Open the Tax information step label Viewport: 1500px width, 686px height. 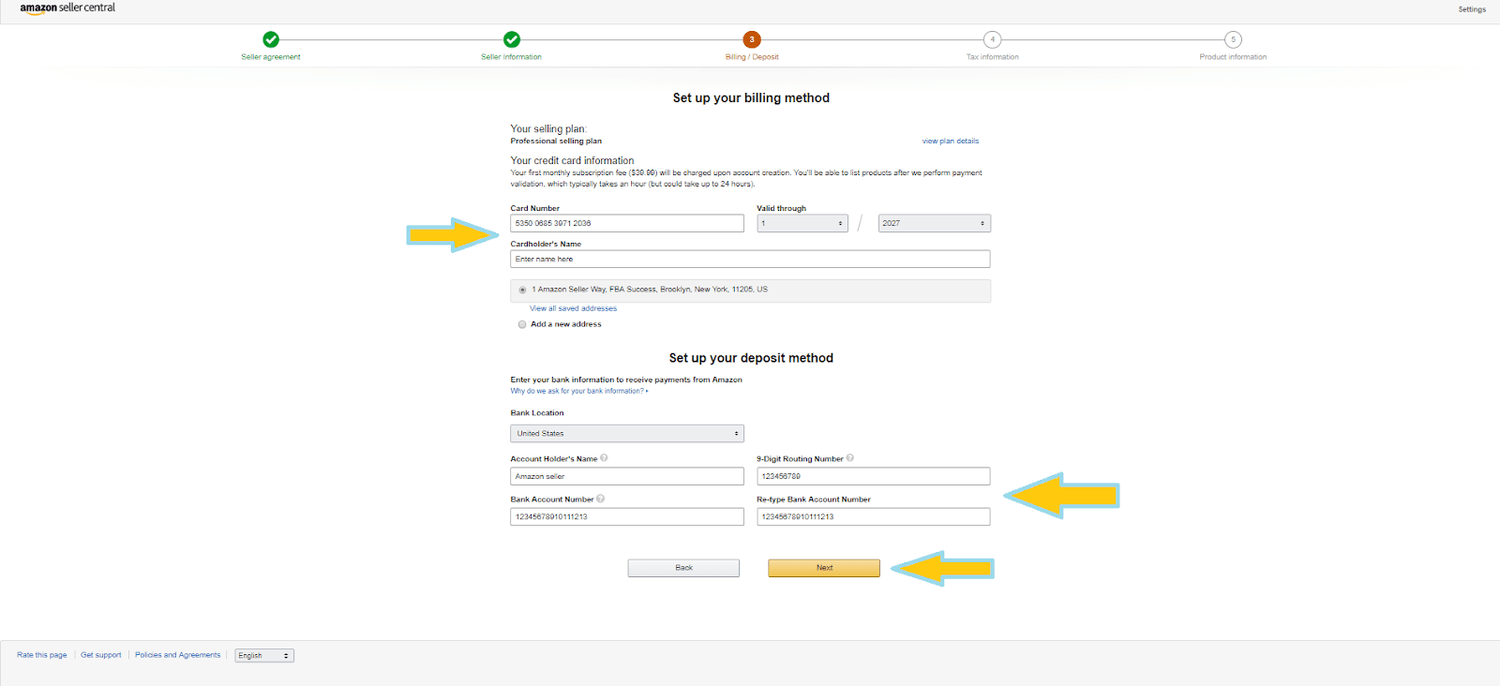pyautogui.click(x=992, y=57)
